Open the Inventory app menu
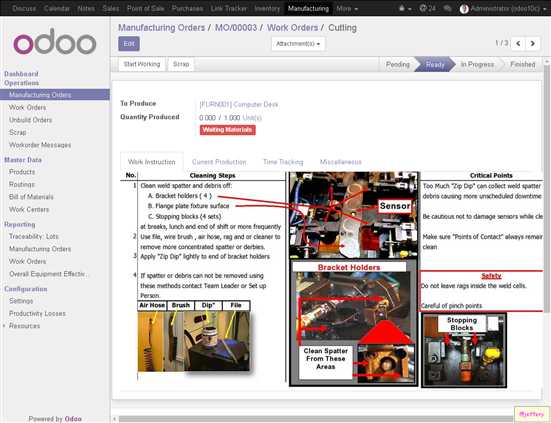551x423 pixels. tap(267, 8)
